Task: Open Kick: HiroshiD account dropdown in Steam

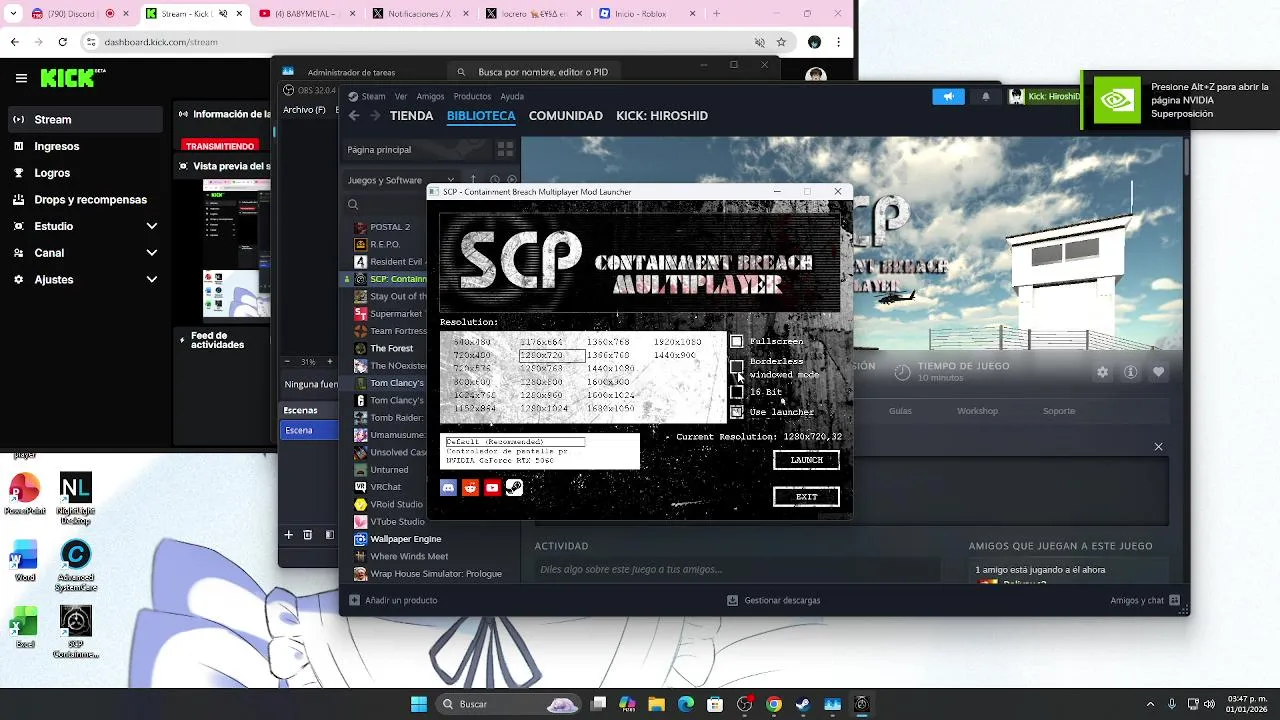Action: 1044,96
